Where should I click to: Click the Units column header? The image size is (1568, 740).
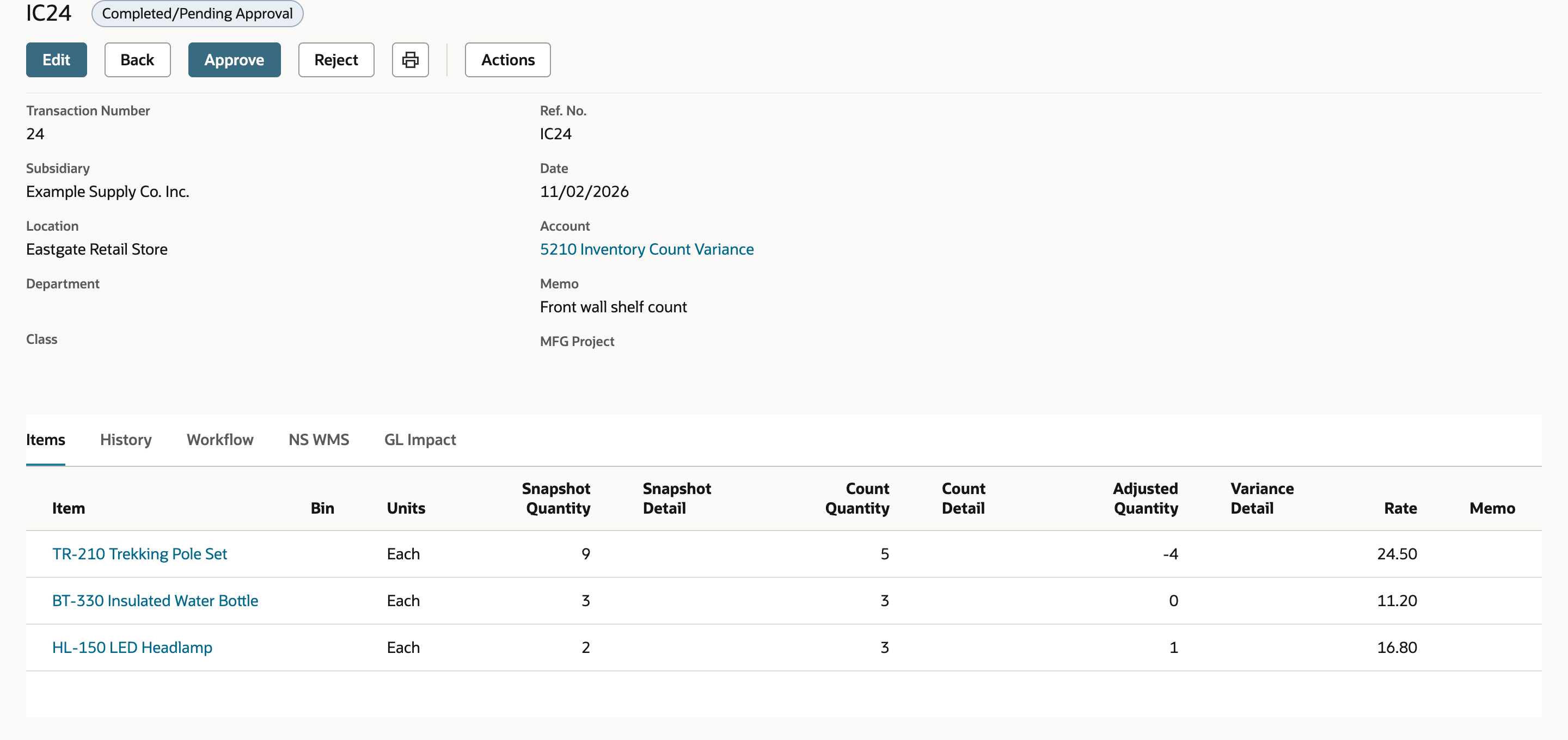(x=406, y=508)
